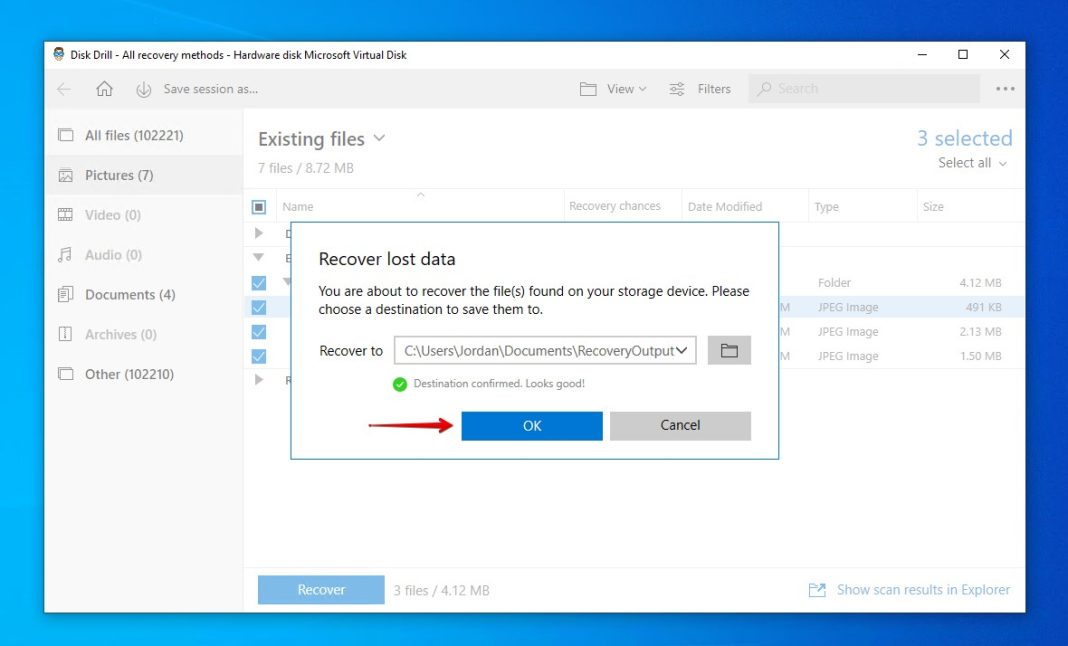Click the 3 selected indicator
Viewport: 1068px width, 646px height.
[964, 138]
